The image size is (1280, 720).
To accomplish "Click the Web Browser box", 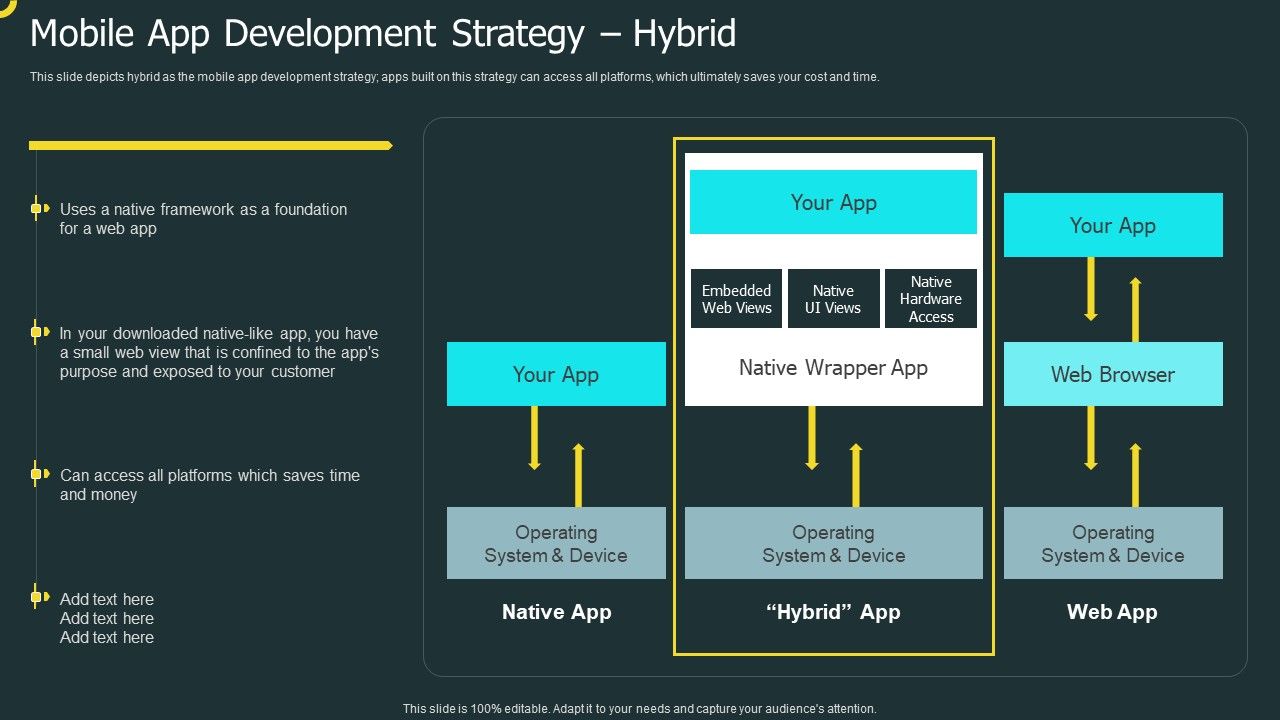I will pyautogui.click(x=1112, y=374).
